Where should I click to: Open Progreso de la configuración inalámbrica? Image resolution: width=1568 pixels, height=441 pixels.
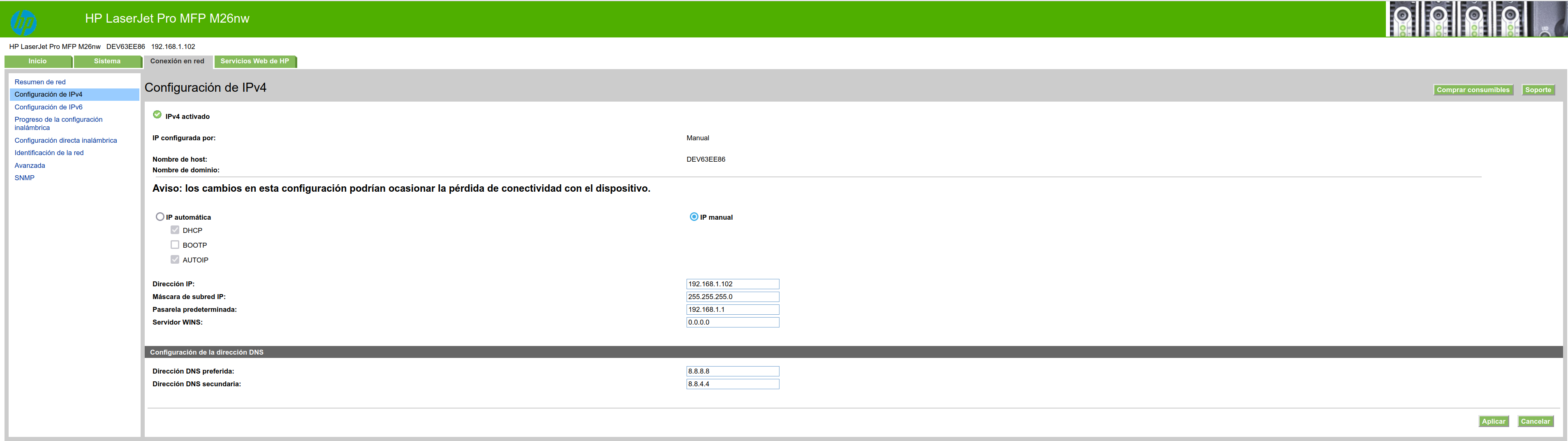58,124
